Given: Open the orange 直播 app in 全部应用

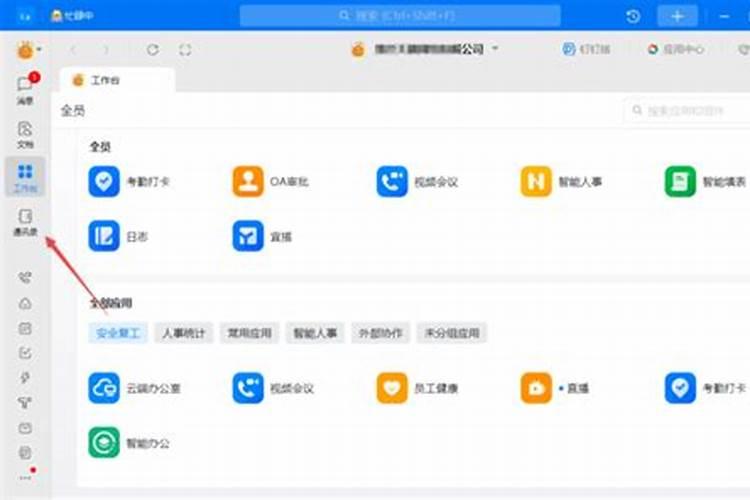Looking at the screenshot, I should pos(555,388).
